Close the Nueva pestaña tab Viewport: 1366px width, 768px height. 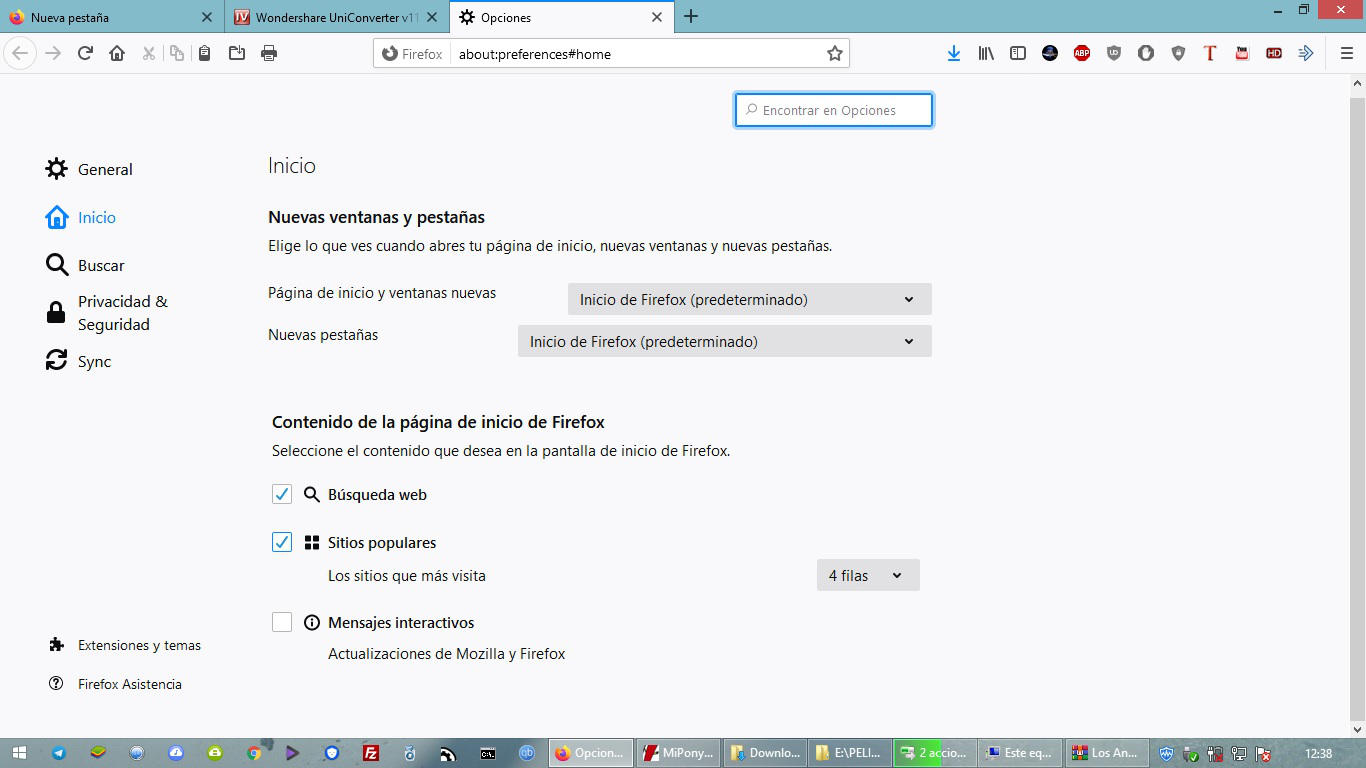coord(207,17)
